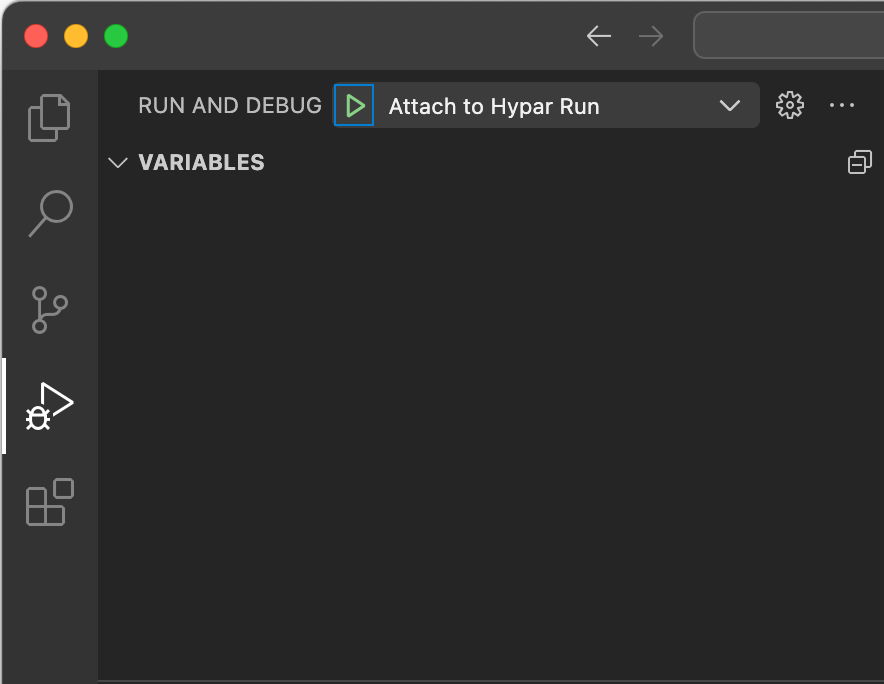Close the window with red button
The height and width of the screenshot is (684, 884).
coord(36,36)
